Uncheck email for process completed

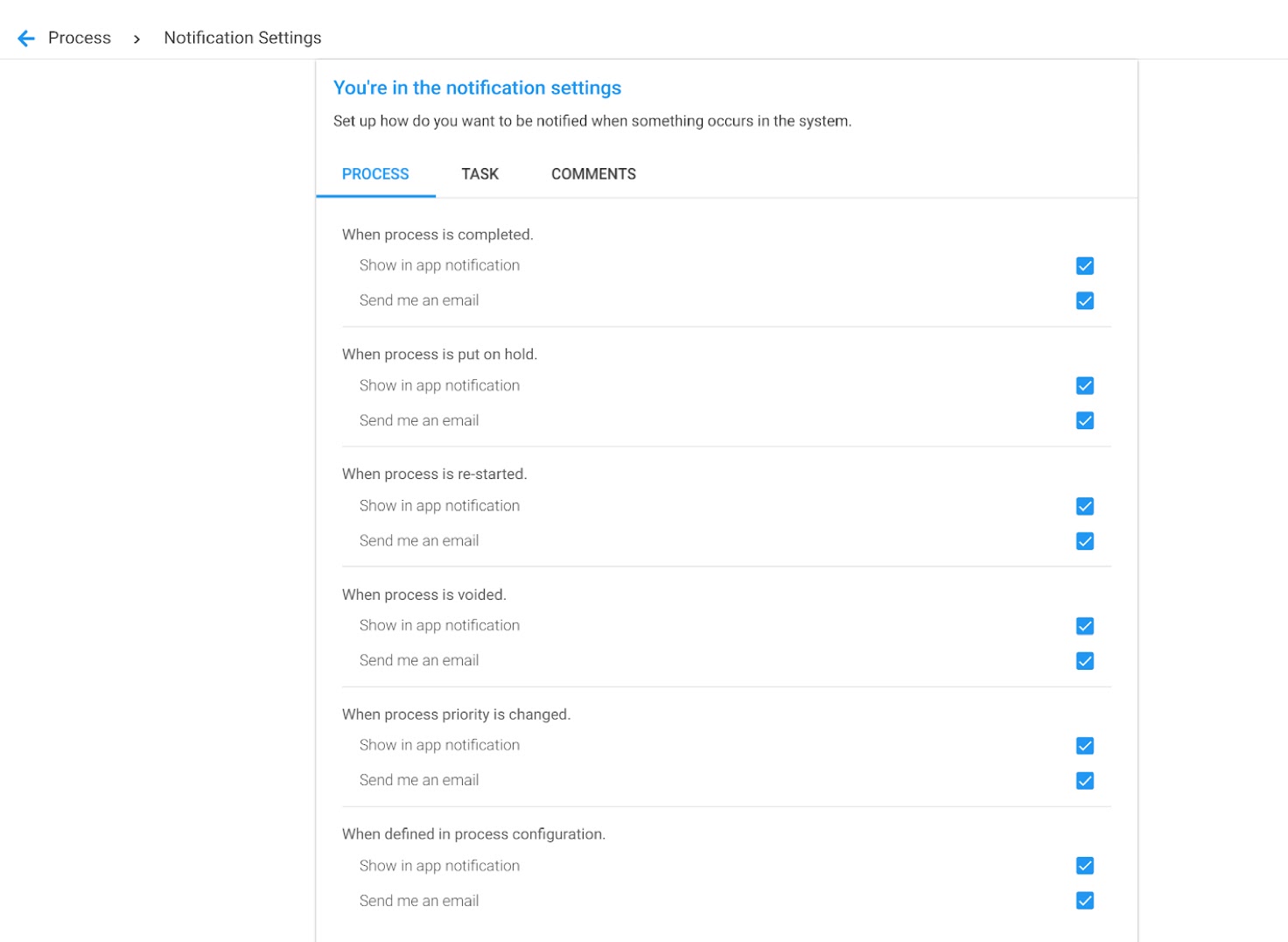click(x=1085, y=301)
